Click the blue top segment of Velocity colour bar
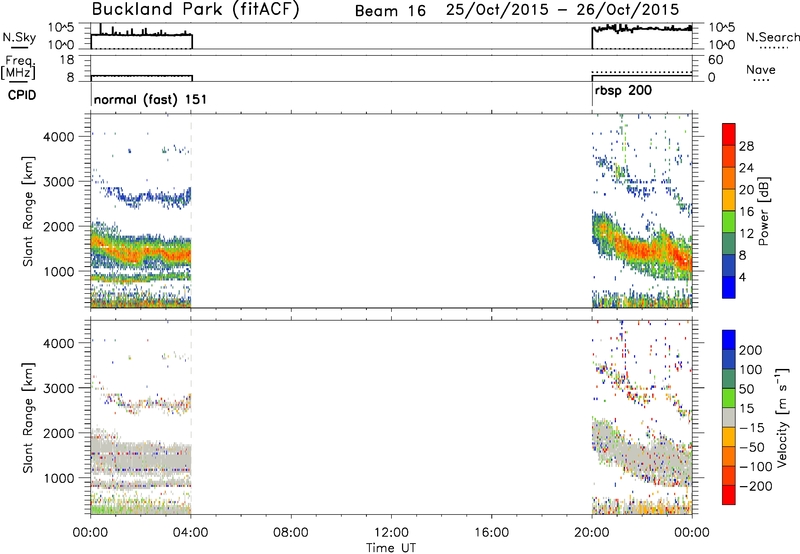Viewport: 800px width, 554px height. point(729,340)
